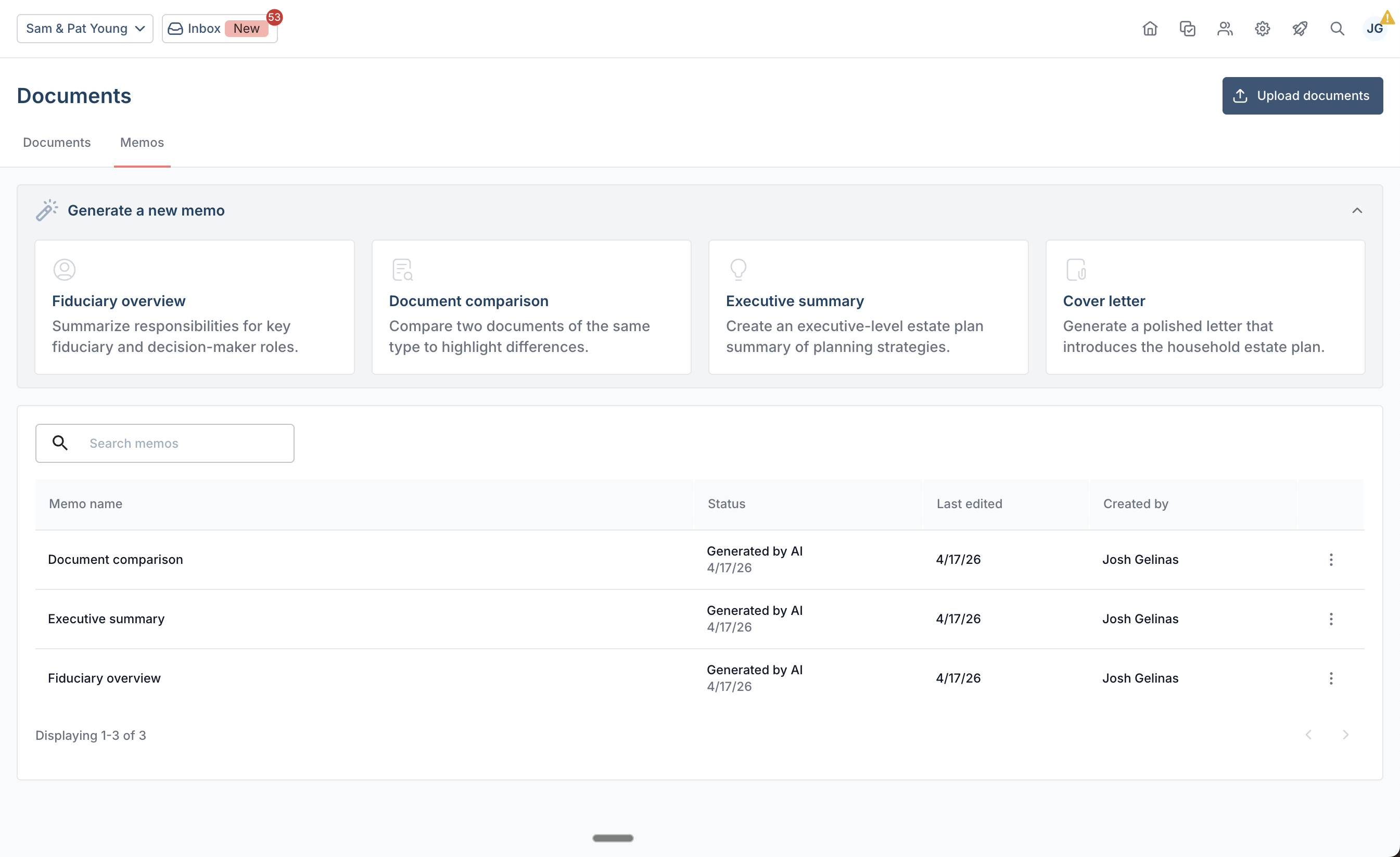Click Generated by AI status in Executive summary row
Viewport: 1400px width, 857px height.
point(755,610)
